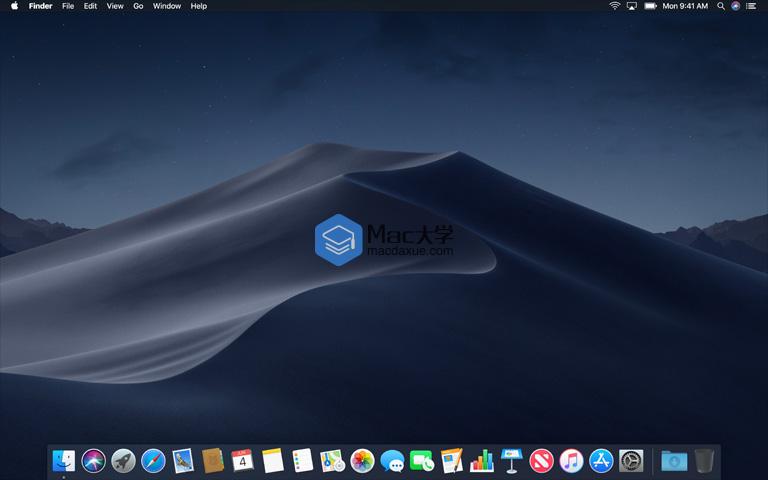The height and width of the screenshot is (480, 768).
Task: Open the App Store from dock
Action: (x=601, y=460)
